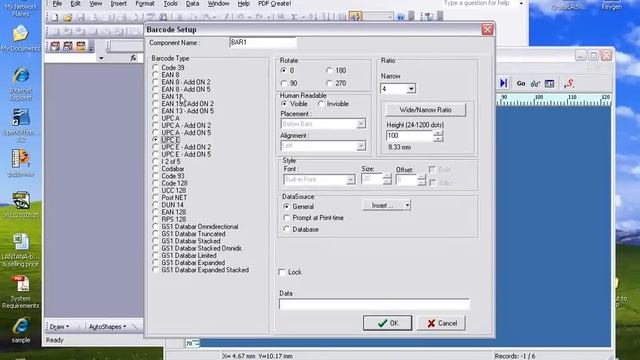Open the Data menu
The image size is (640, 360).
(192, 4)
